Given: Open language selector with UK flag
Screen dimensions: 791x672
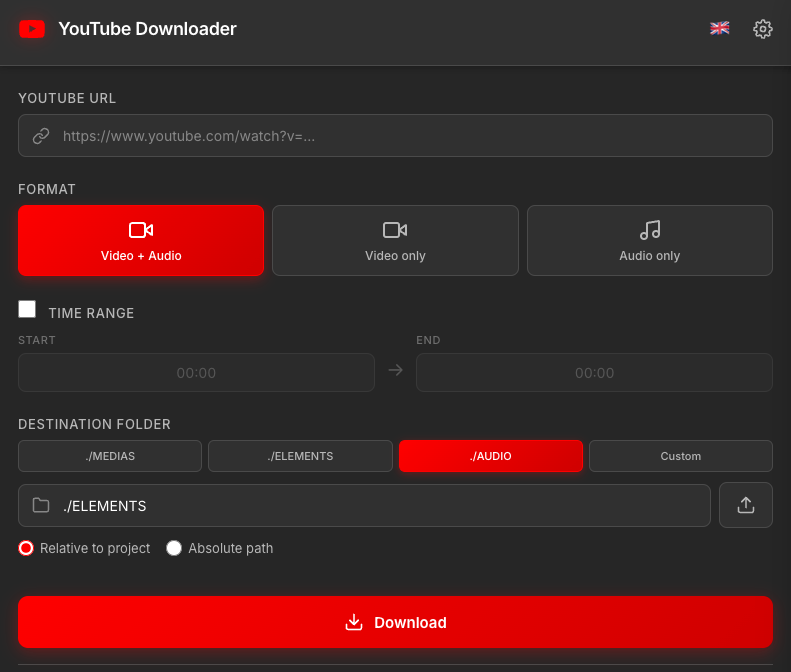Looking at the screenshot, I should (719, 28).
